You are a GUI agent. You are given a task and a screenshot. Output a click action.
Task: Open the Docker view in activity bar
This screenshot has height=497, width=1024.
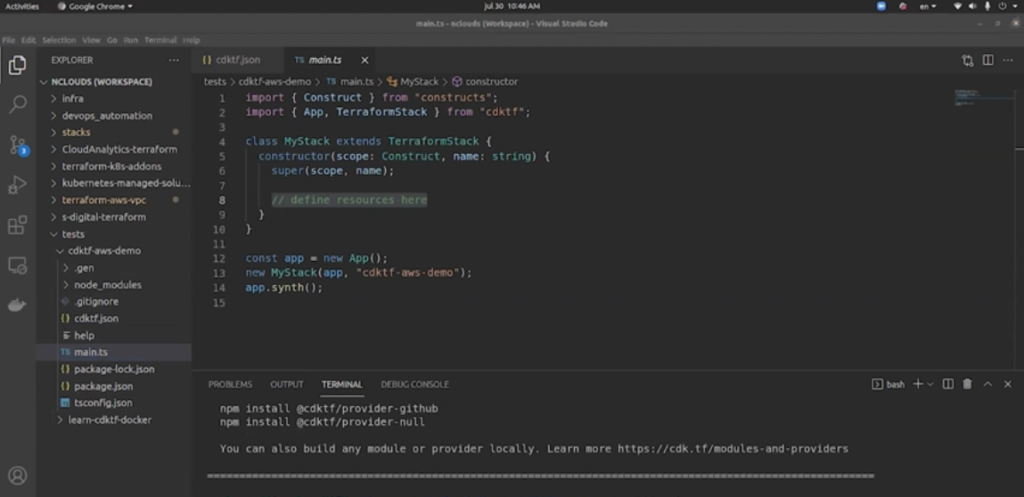18,305
